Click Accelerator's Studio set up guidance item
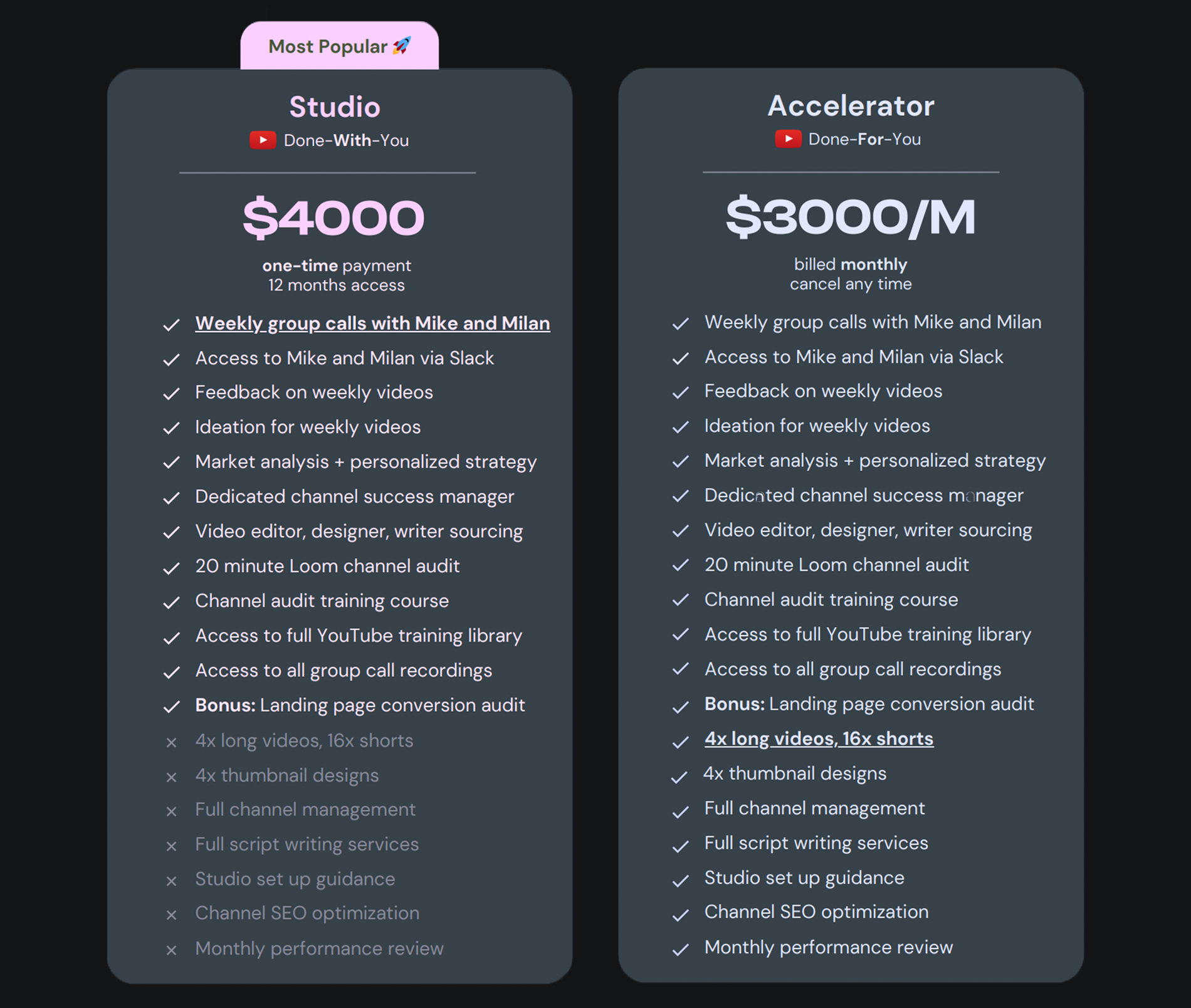This screenshot has height=1008, width=1191. pyautogui.click(x=804, y=878)
